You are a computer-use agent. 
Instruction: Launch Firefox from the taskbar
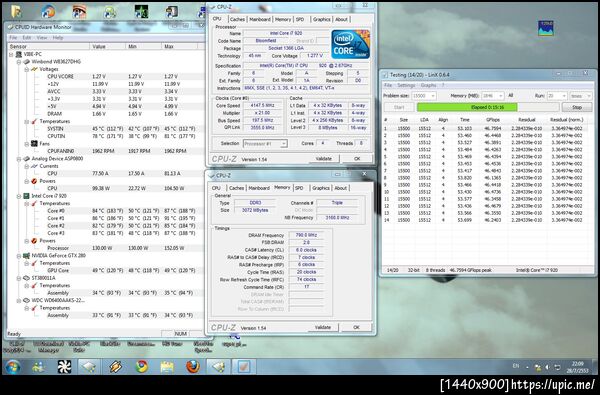(x=193, y=367)
